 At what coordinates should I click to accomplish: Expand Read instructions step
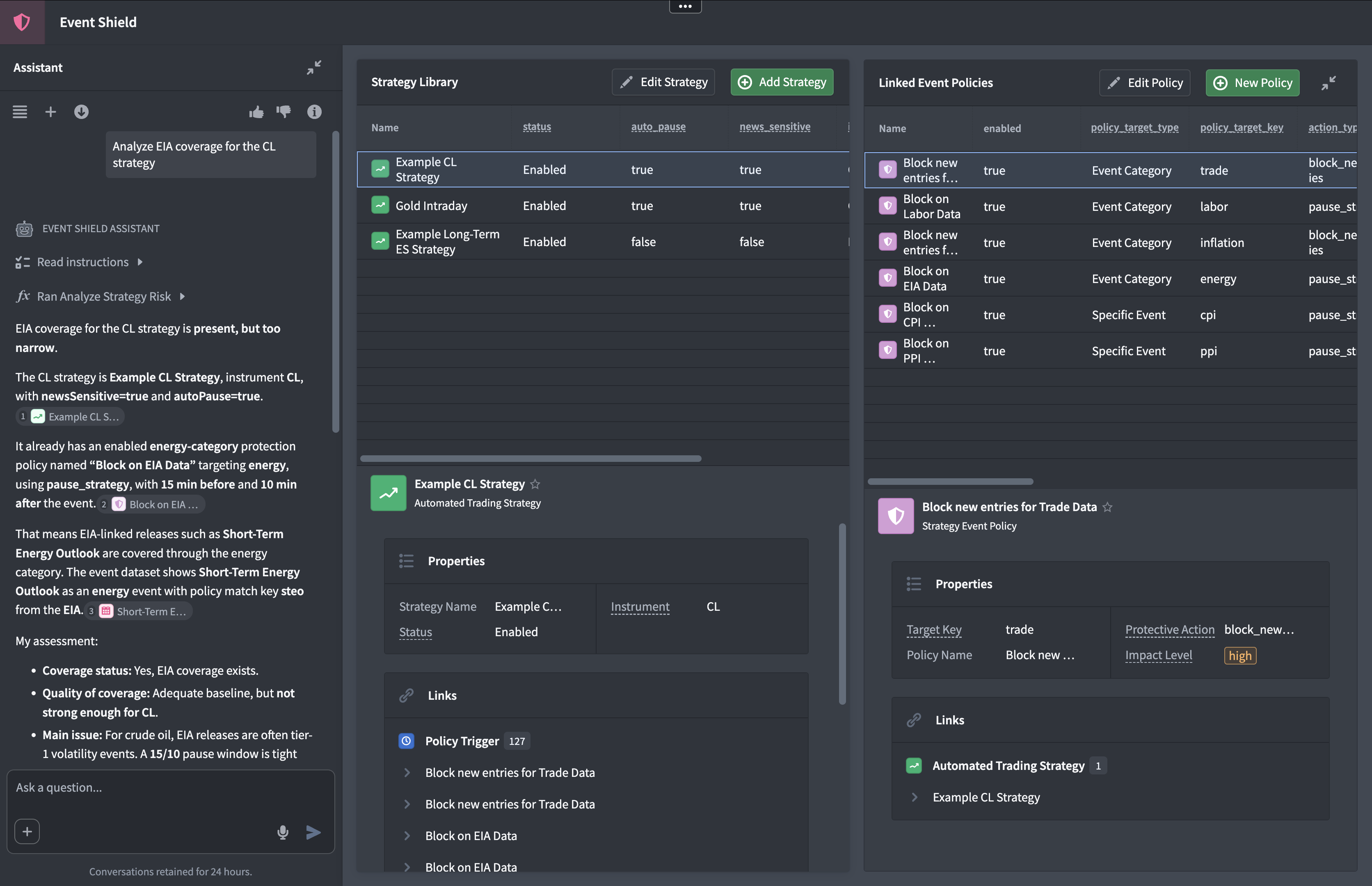140,263
